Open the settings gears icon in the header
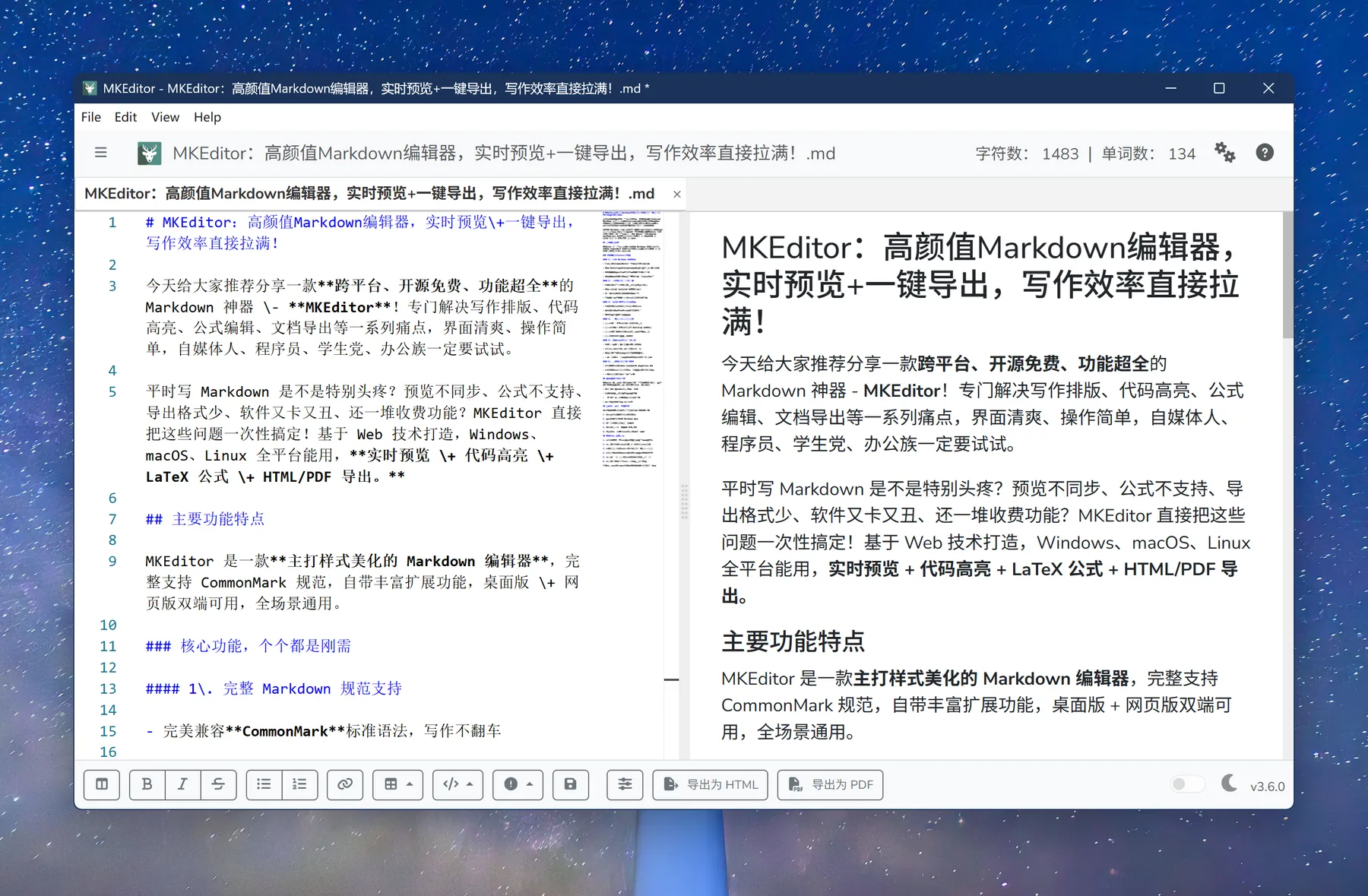Screen dimensions: 1368x896 pos(1224,153)
